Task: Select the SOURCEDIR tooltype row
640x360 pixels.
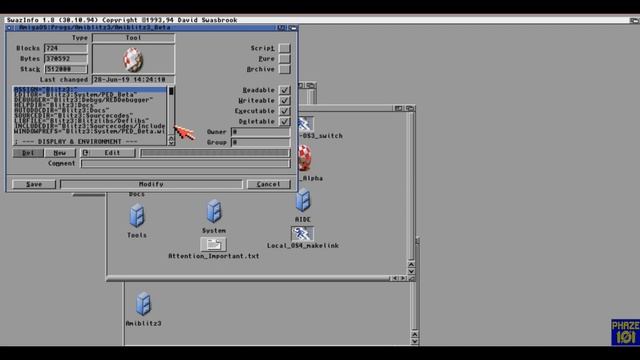Action: [90, 115]
